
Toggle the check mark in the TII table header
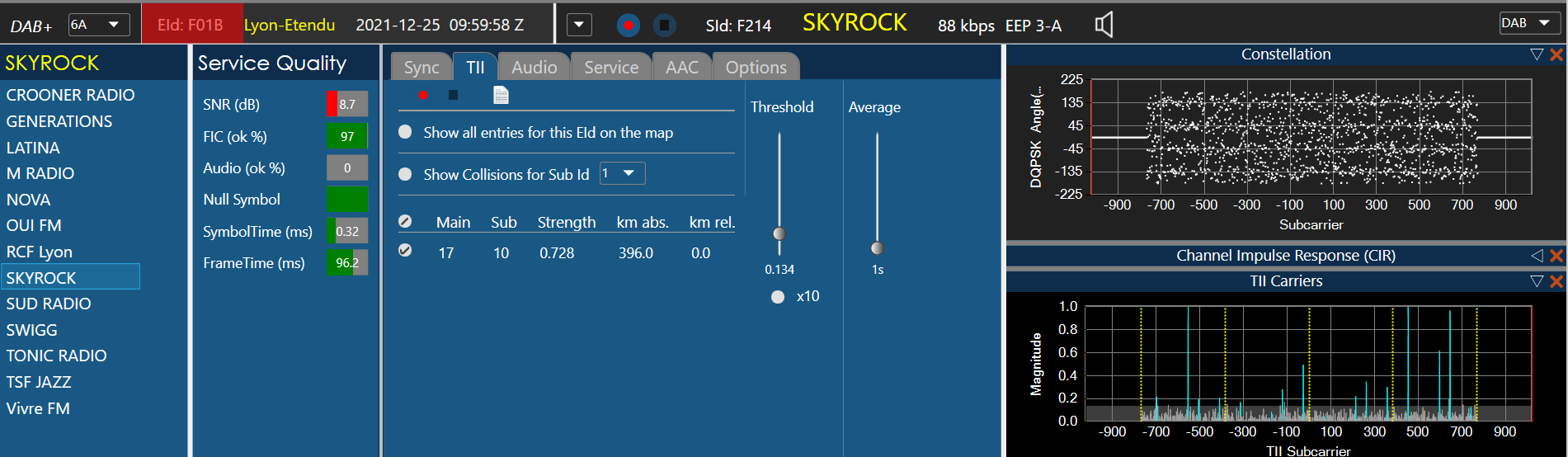[x=405, y=221]
